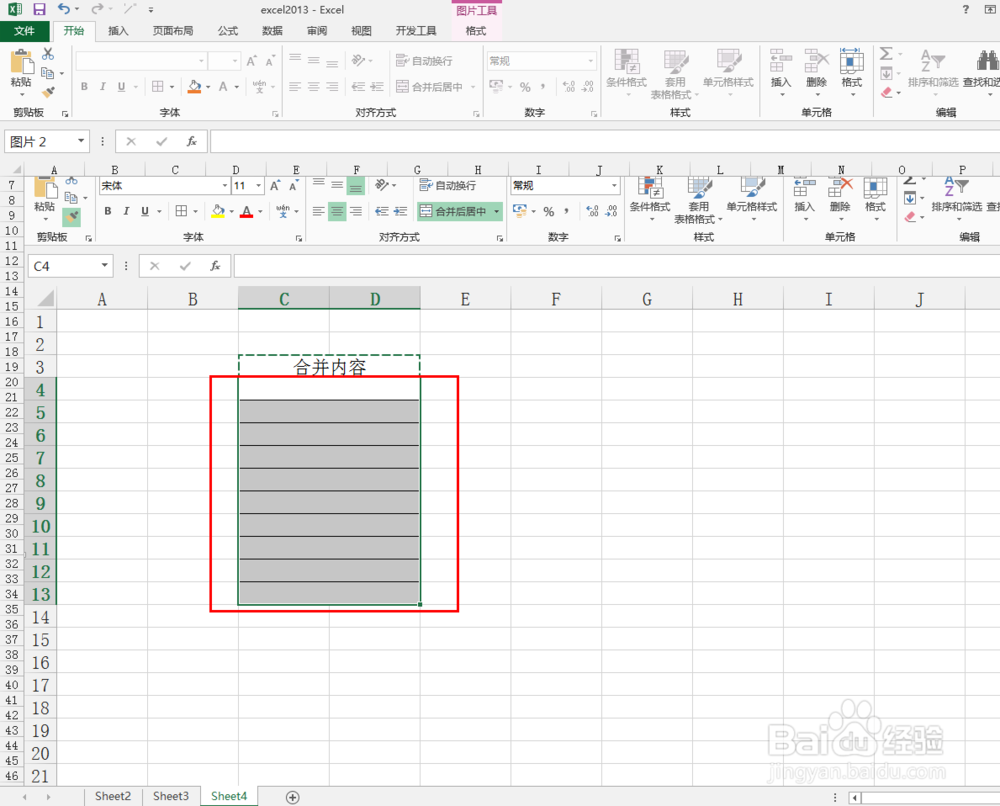The width and height of the screenshot is (1000, 806).
Task: Click 合并后居中 merge and center button
Action: 453,211
